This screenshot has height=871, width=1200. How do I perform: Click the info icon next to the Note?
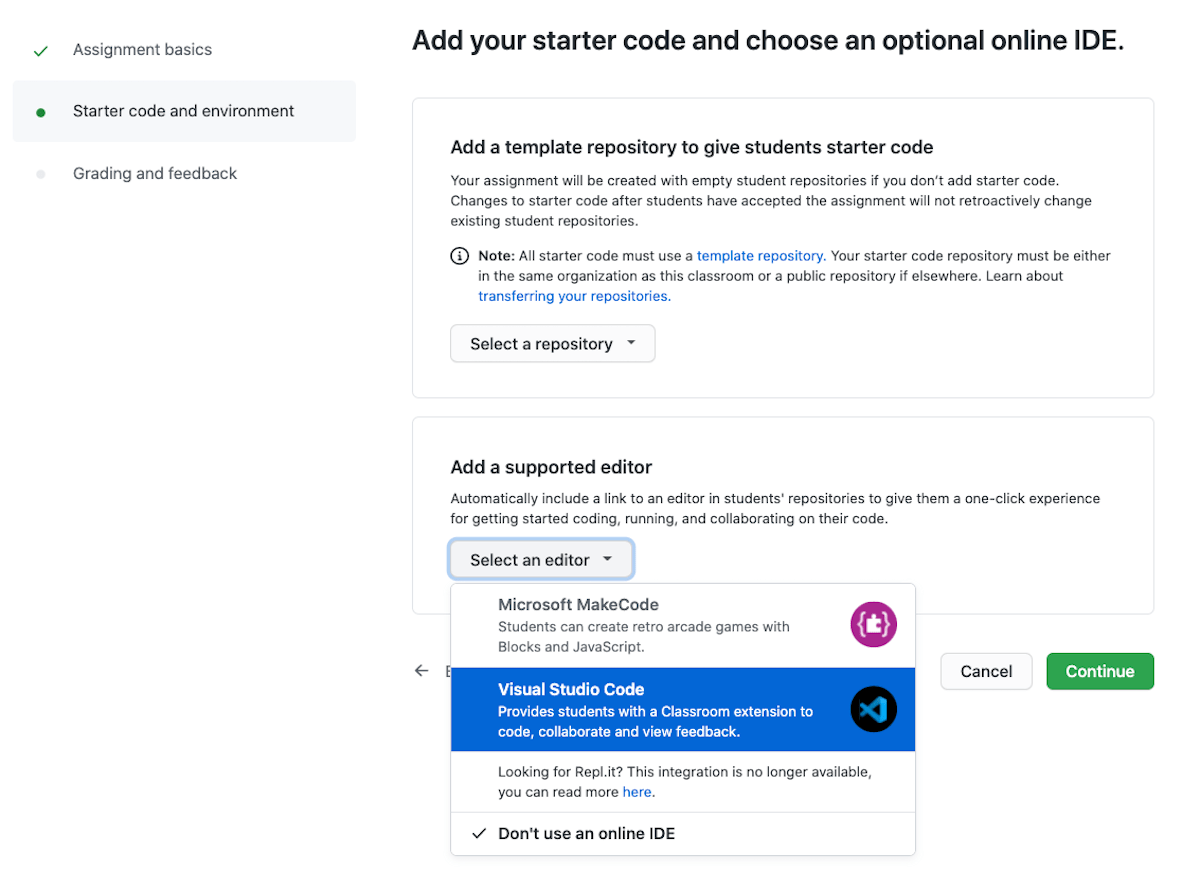pyautogui.click(x=459, y=256)
